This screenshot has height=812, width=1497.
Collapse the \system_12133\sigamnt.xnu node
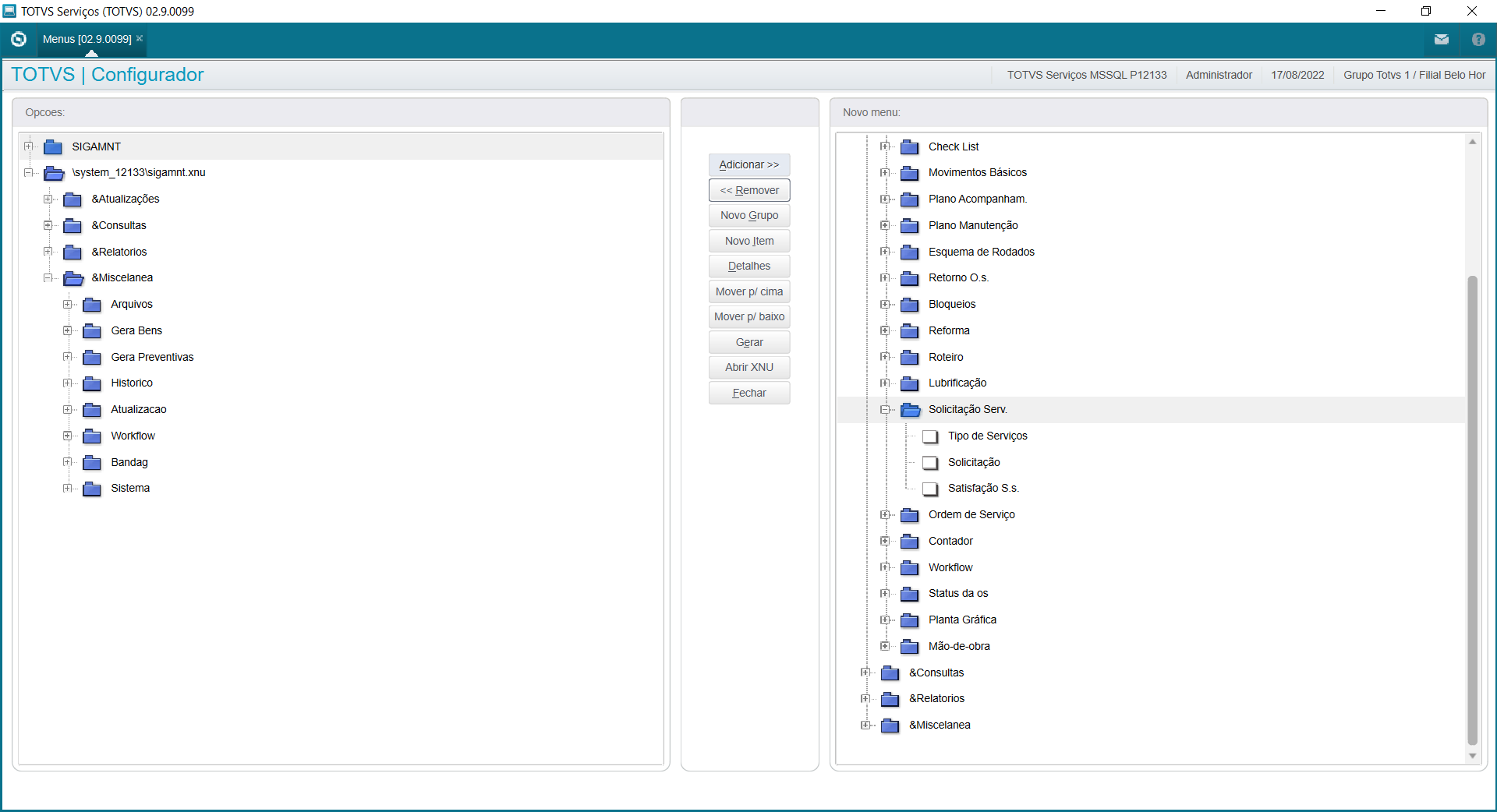[29, 172]
